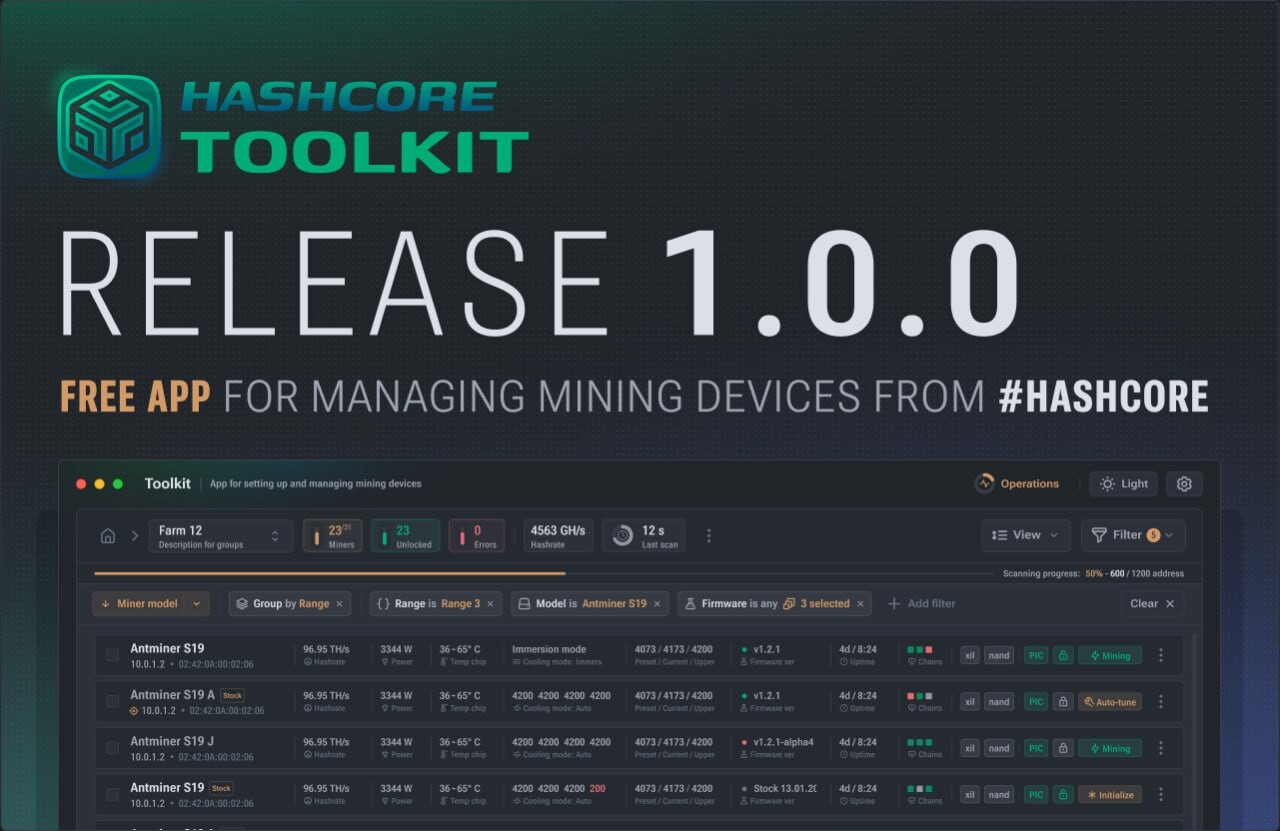Click the breadcrumb chevron after home icon
This screenshot has height=831, width=1280.
point(134,536)
